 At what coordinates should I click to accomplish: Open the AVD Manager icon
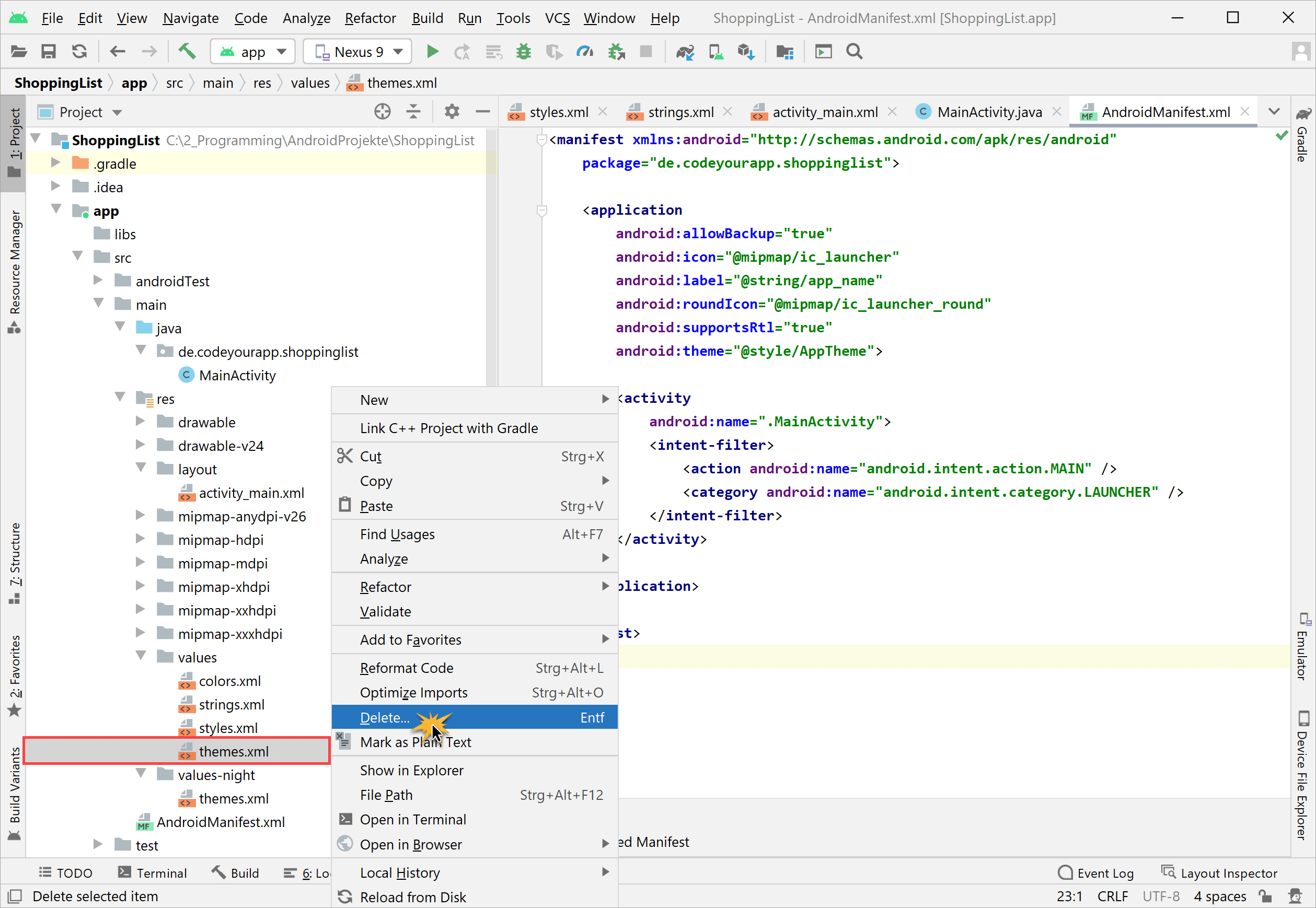pyautogui.click(x=716, y=52)
